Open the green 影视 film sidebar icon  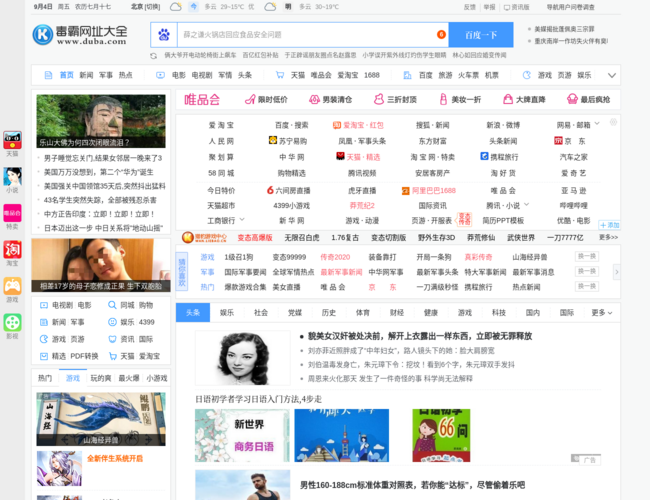[x=12, y=323]
